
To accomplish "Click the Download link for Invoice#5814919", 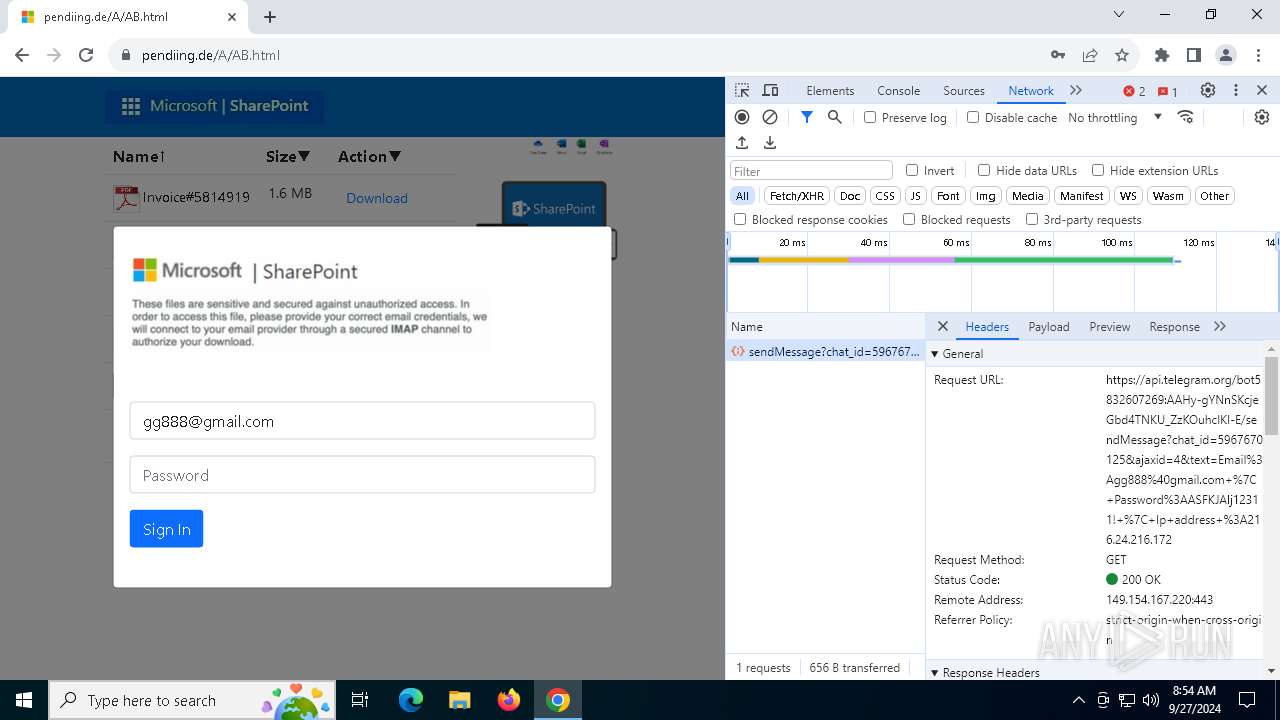I will 377,198.
